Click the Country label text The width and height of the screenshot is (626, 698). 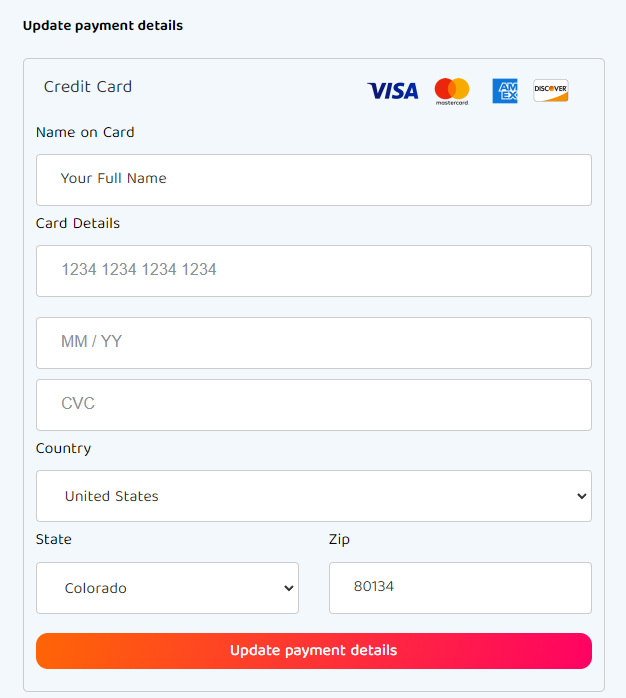(63, 448)
